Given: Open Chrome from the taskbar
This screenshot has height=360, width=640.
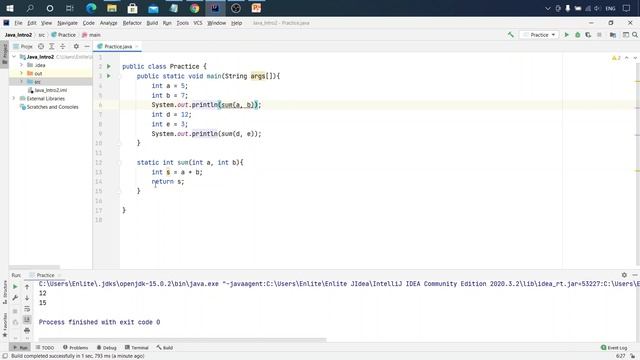Looking at the screenshot, I should point(195,8).
